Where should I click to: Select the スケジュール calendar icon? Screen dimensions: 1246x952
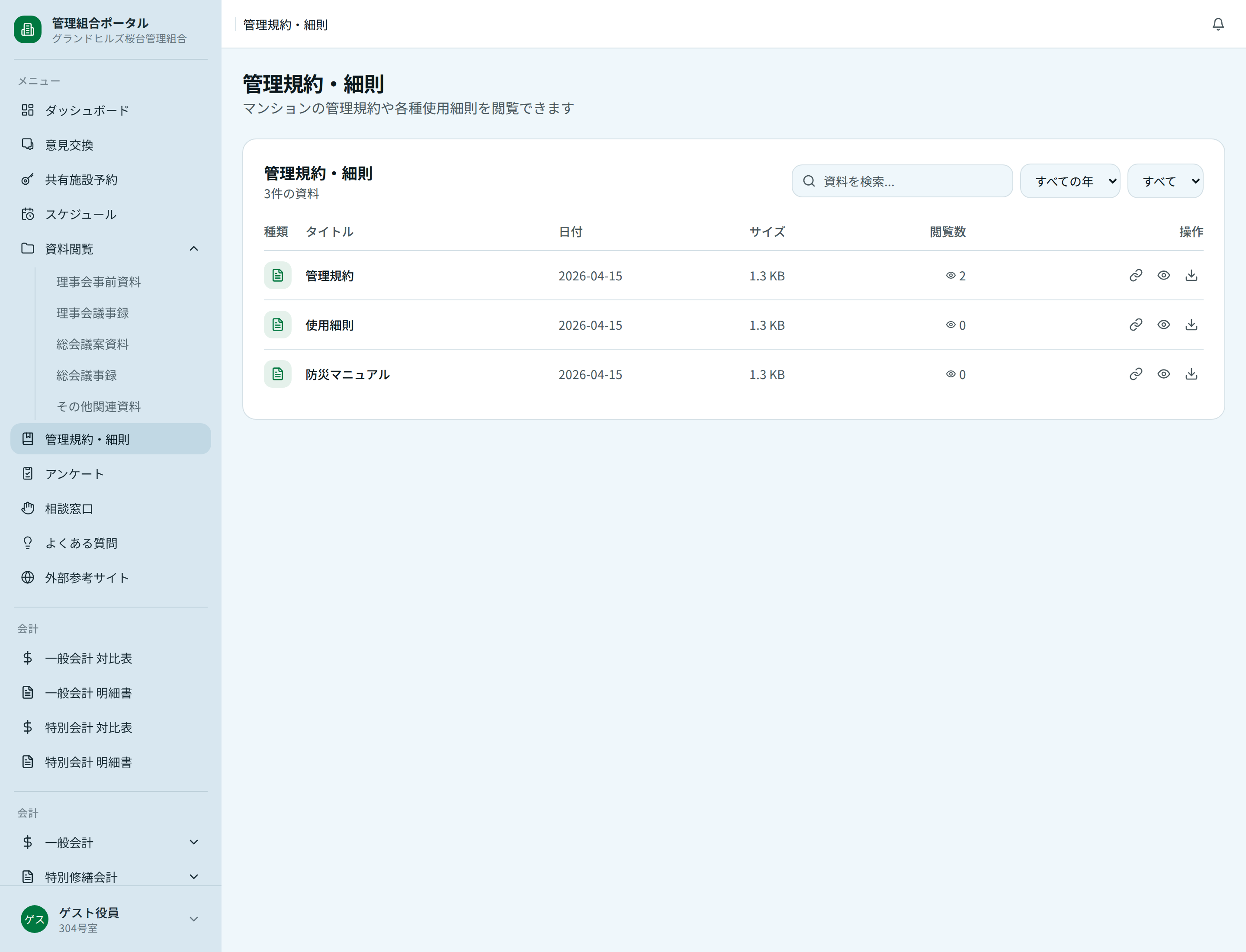point(28,214)
